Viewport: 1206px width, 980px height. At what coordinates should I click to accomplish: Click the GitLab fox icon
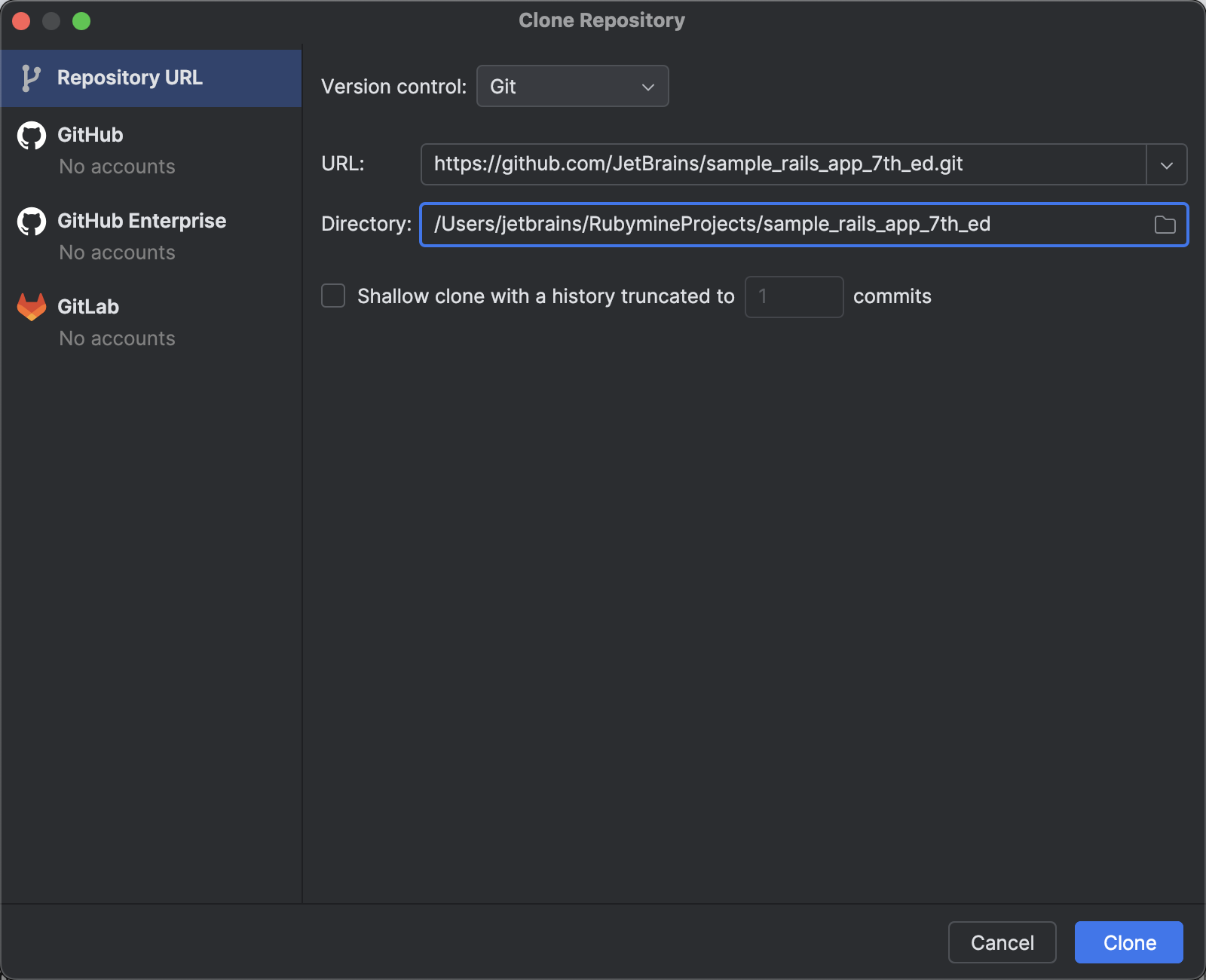[x=32, y=307]
